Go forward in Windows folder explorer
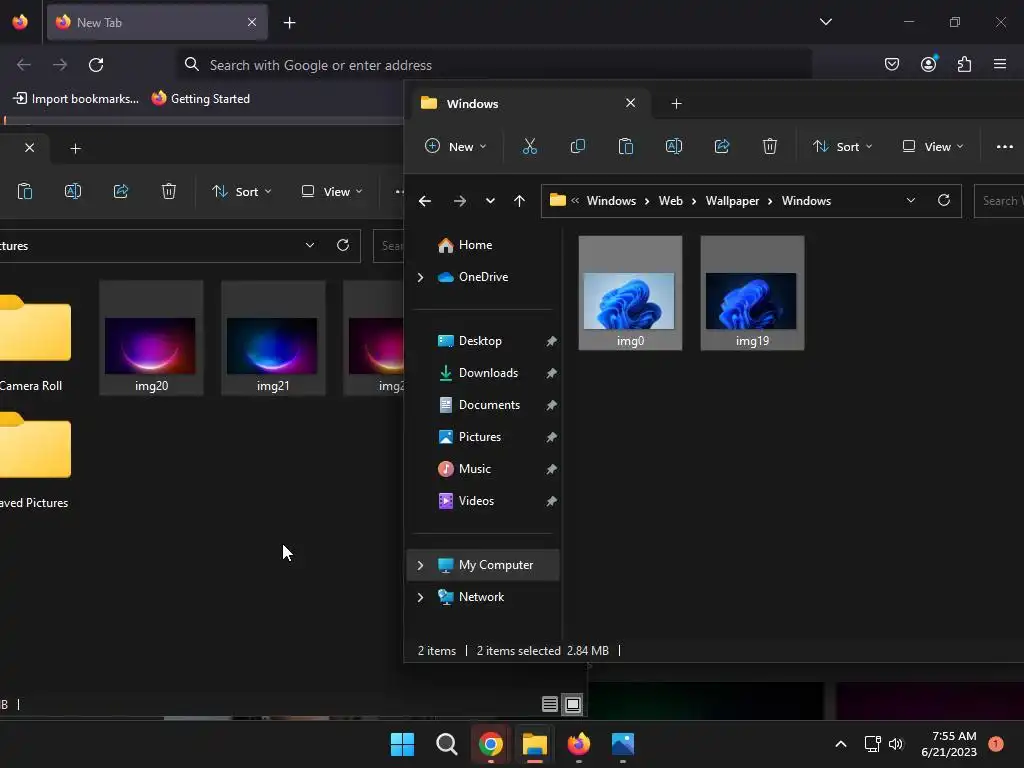 [460, 201]
